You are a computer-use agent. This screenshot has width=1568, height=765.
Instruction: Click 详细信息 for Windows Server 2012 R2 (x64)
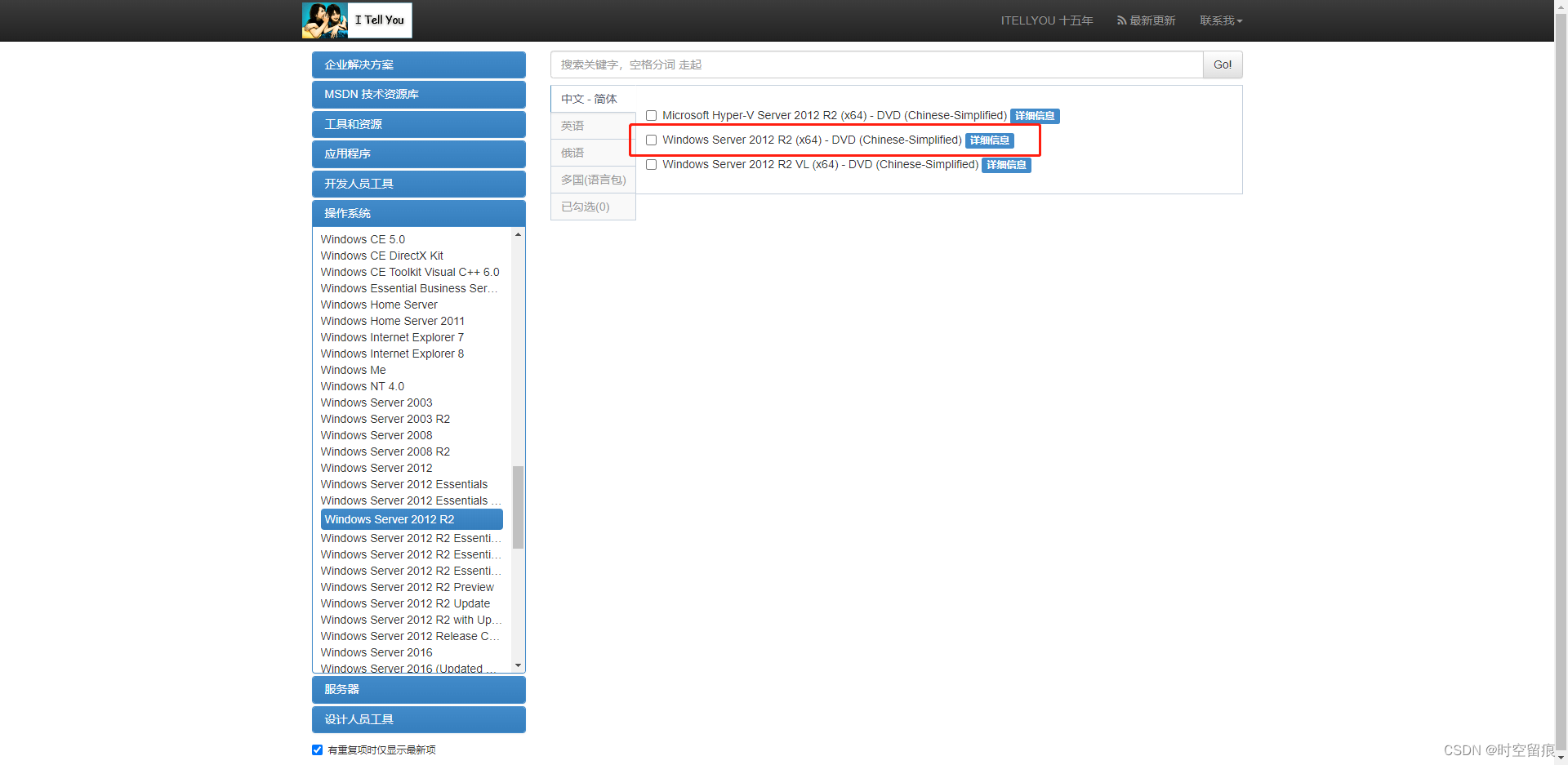click(989, 140)
